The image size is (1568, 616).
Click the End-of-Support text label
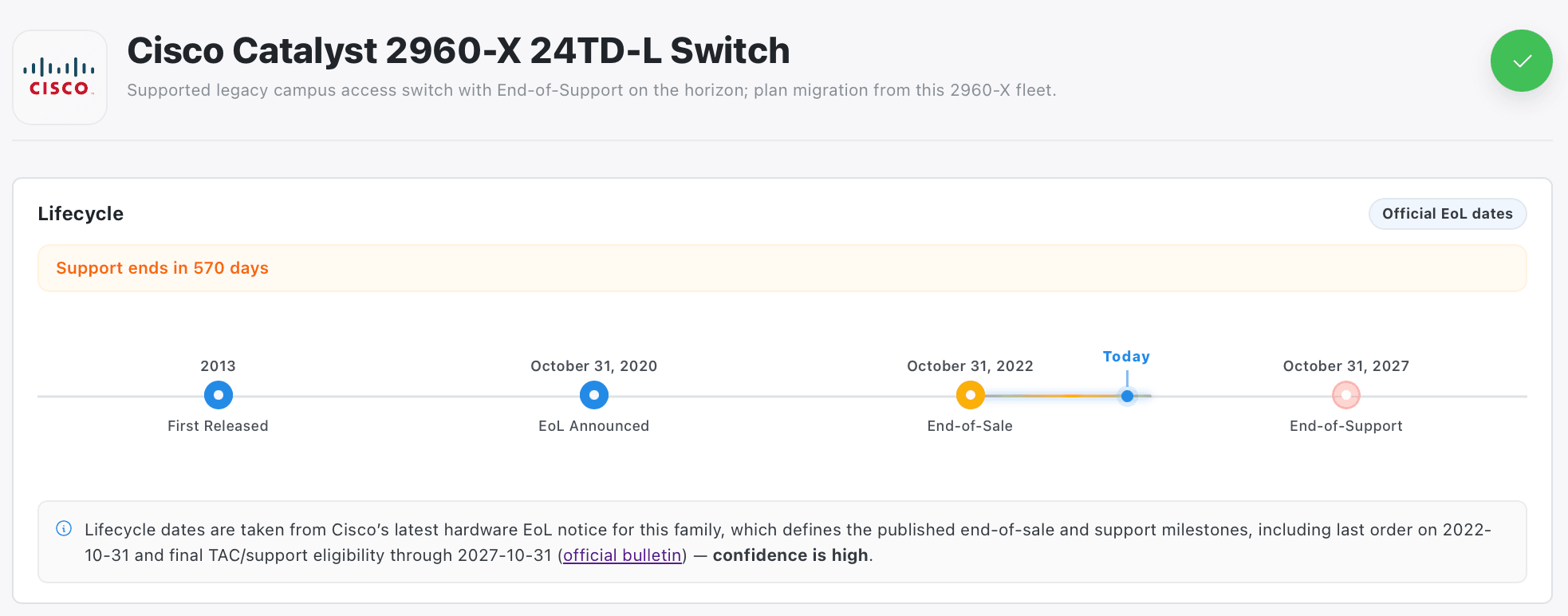click(1345, 426)
